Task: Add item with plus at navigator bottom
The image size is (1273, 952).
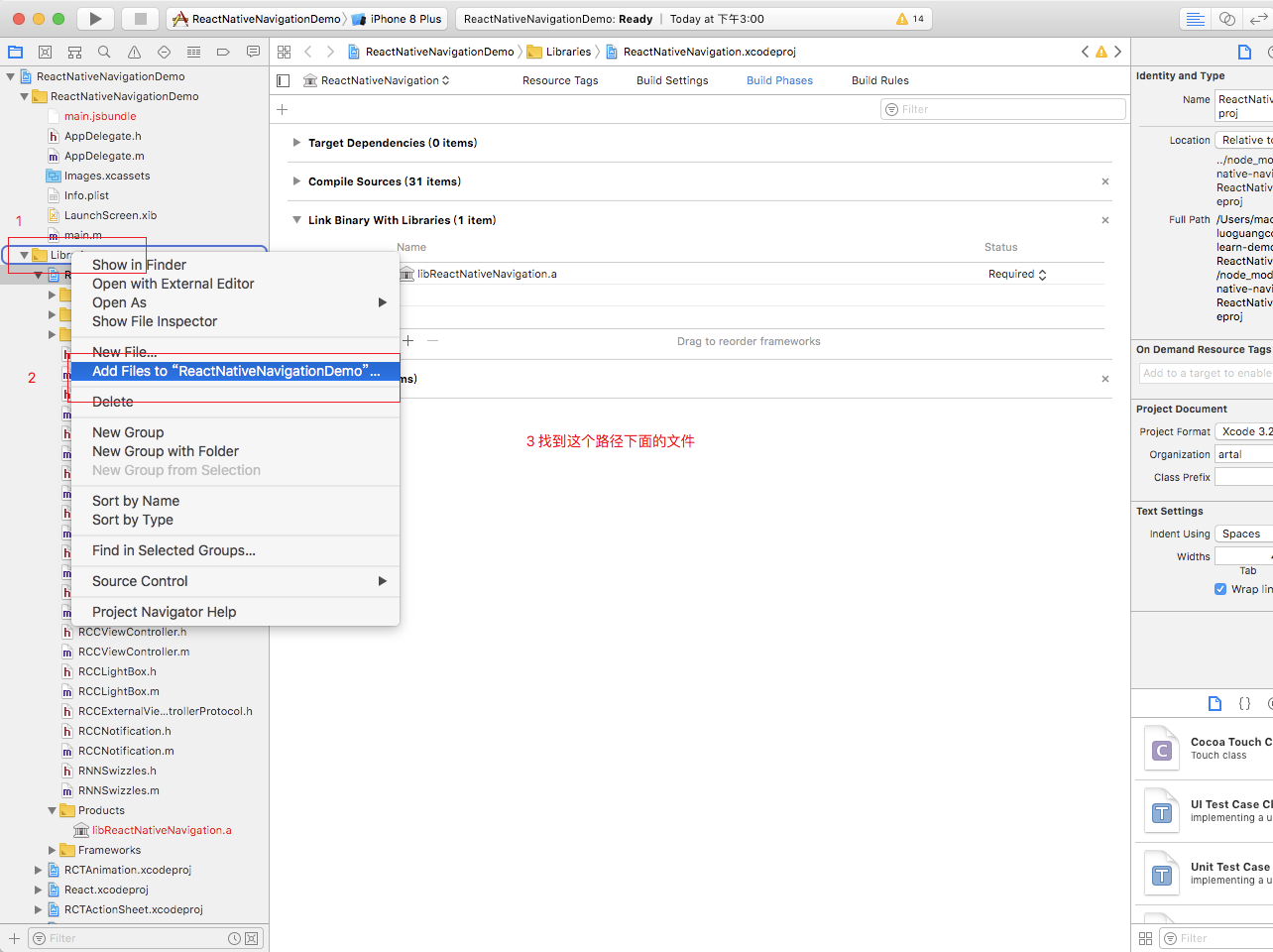Action: (x=14, y=938)
